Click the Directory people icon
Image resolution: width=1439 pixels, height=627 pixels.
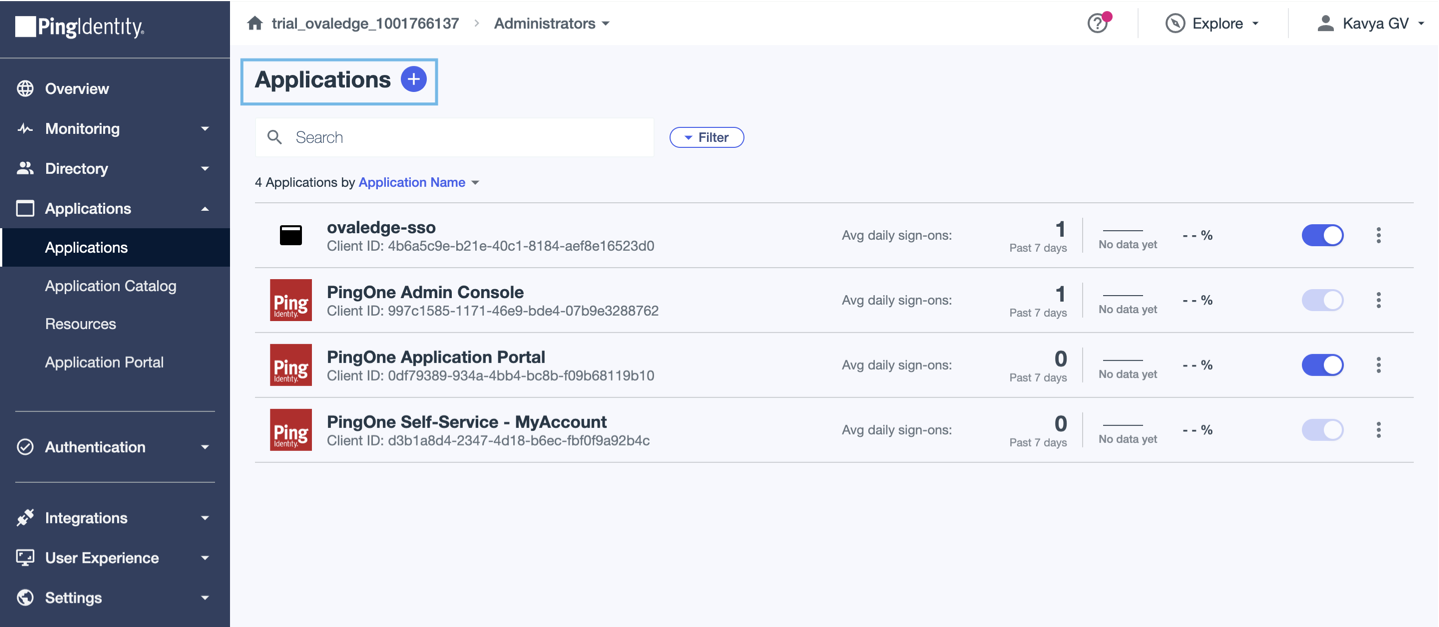(25, 168)
